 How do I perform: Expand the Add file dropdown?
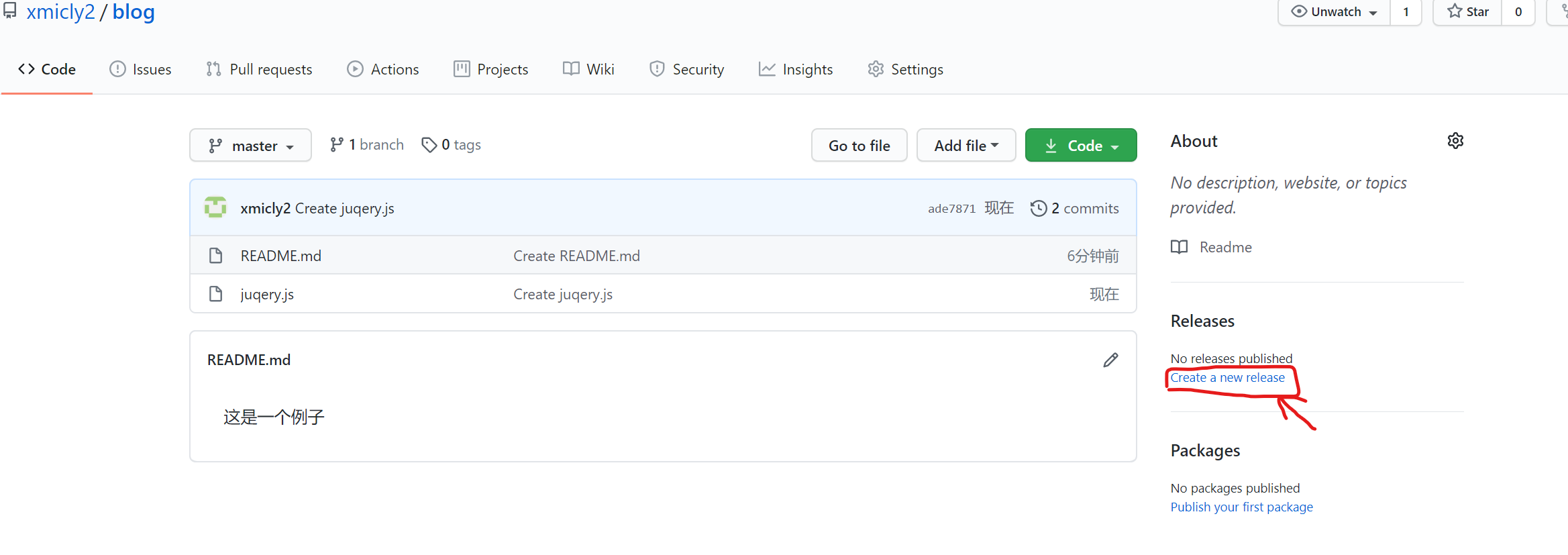coord(966,145)
